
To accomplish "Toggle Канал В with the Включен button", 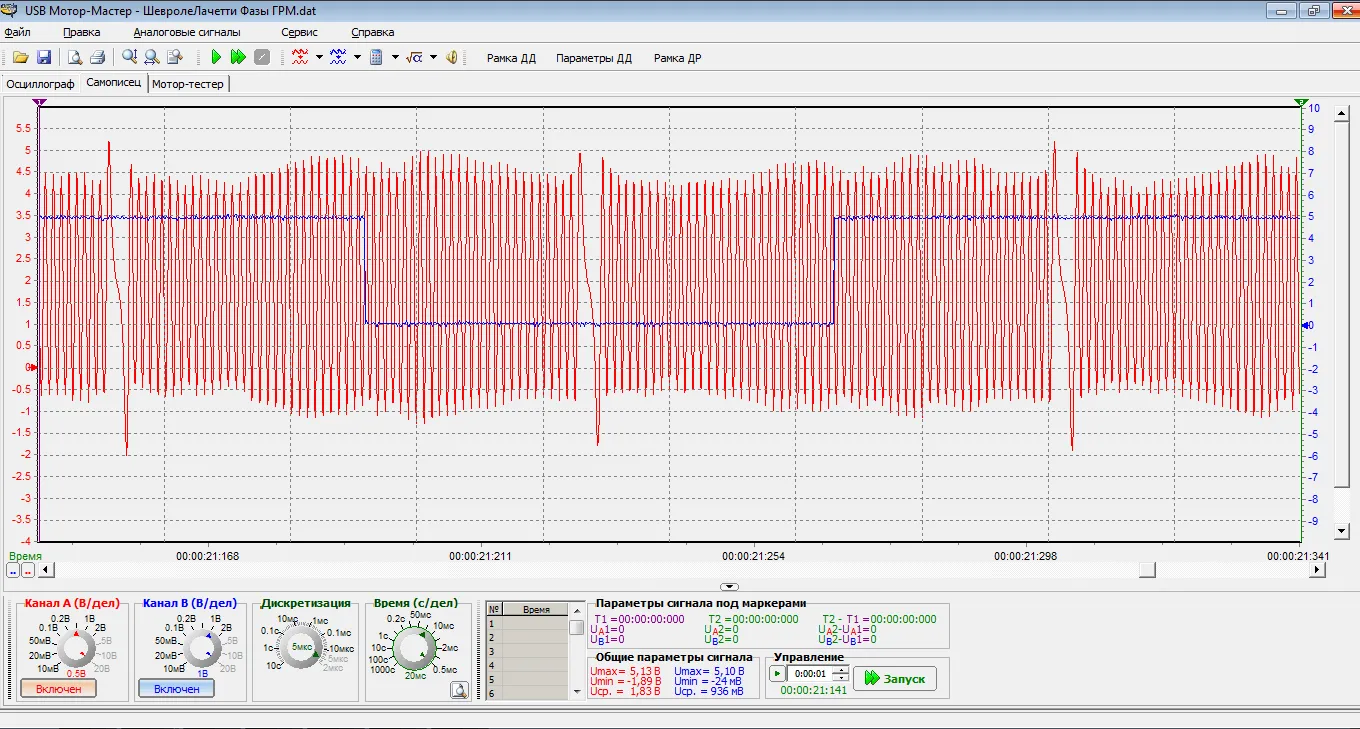I will tap(176, 689).
